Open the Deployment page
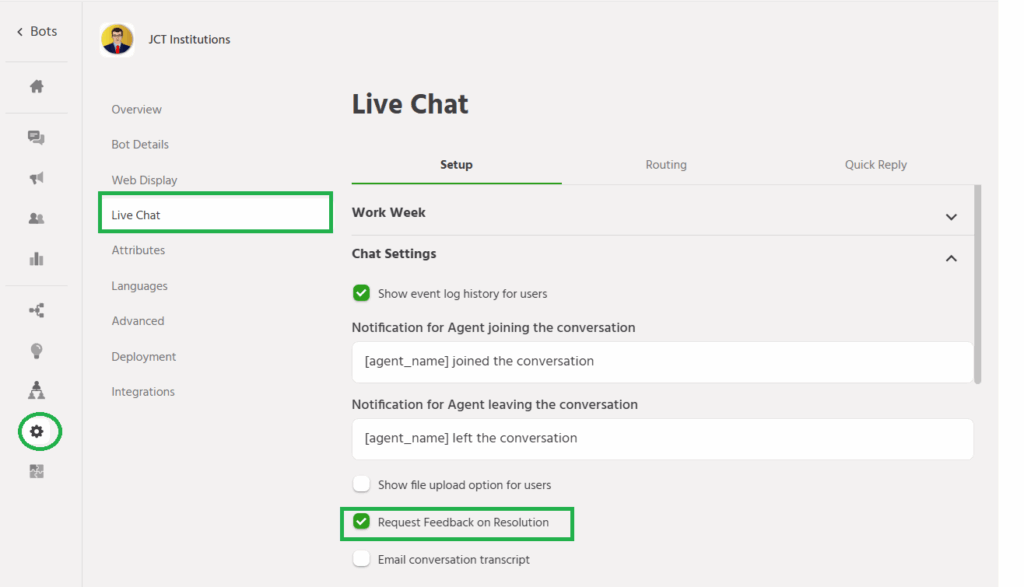Image resolution: width=1024 pixels, height=587 pixels. pyautogui.click(x=144, y=357)
